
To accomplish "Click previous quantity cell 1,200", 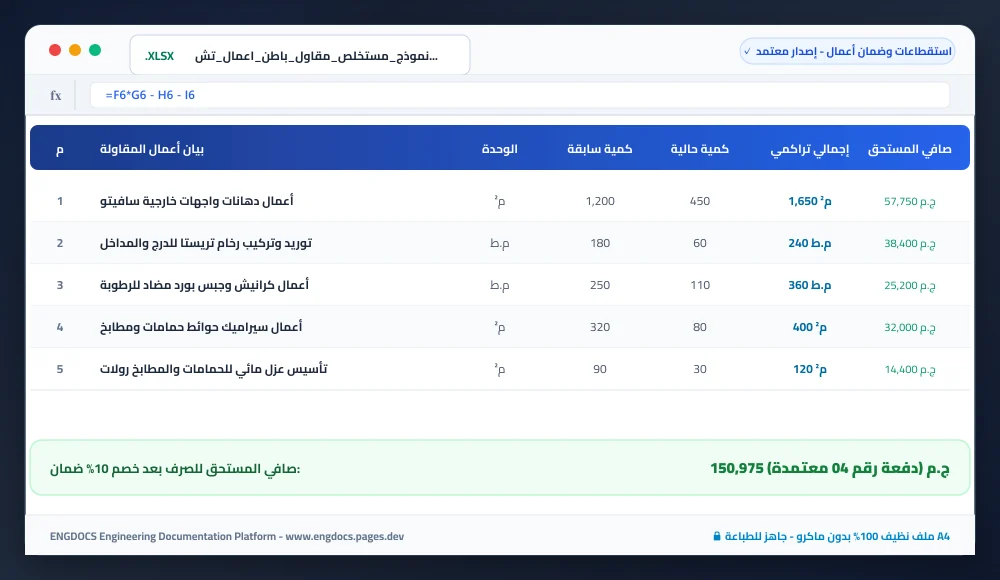I will click(600, 201).
